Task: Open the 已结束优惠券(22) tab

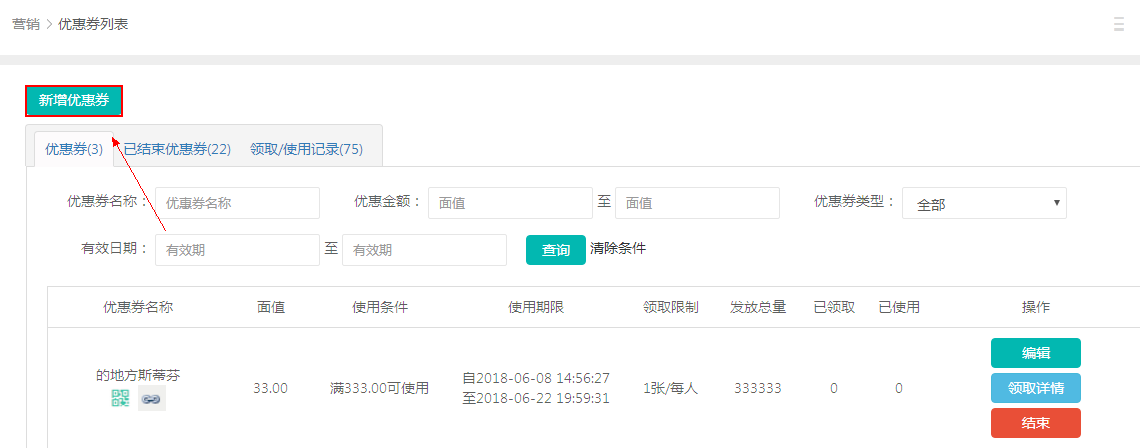Action: pos(177,149)
